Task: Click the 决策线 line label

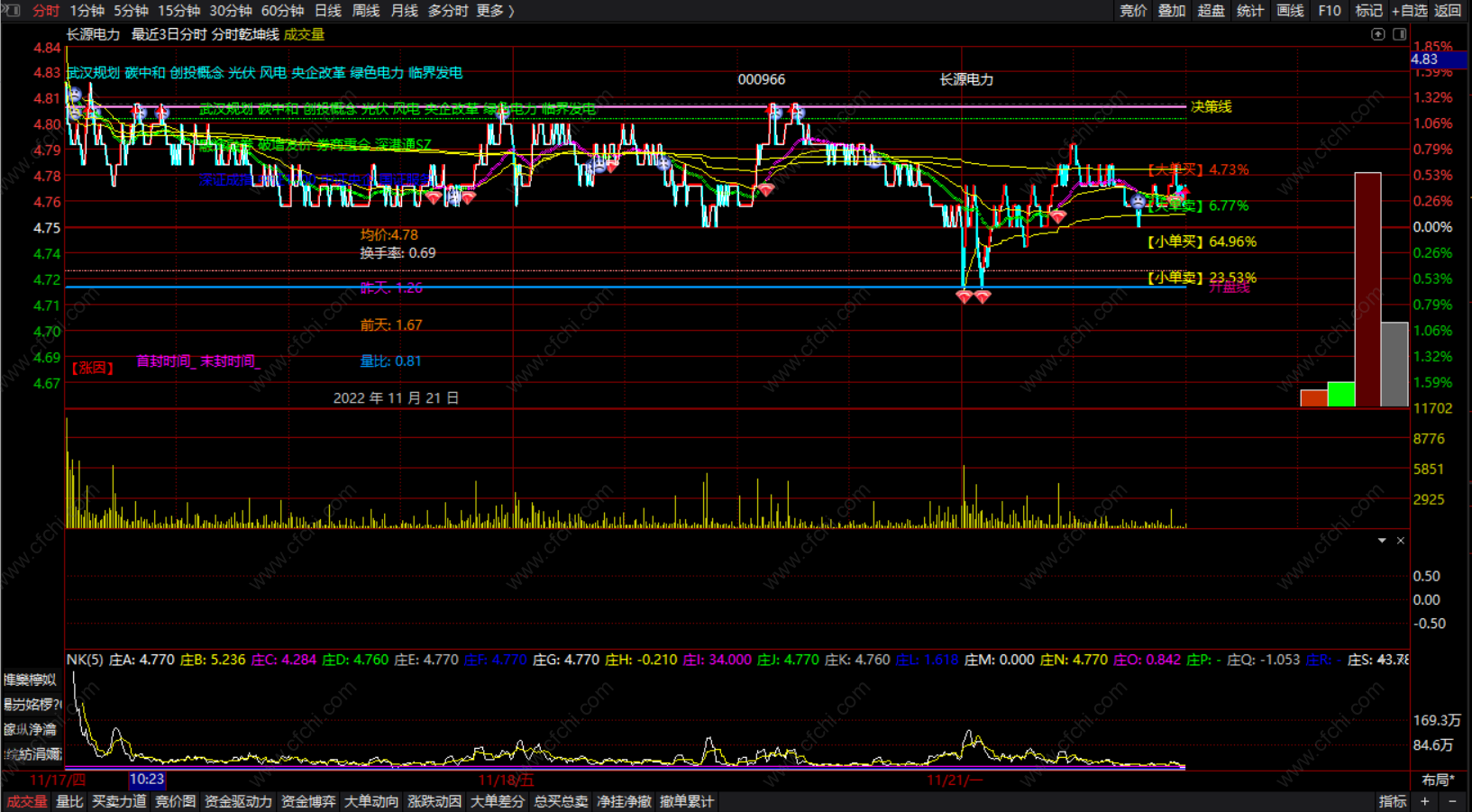Action: (x=1211, y=106)
